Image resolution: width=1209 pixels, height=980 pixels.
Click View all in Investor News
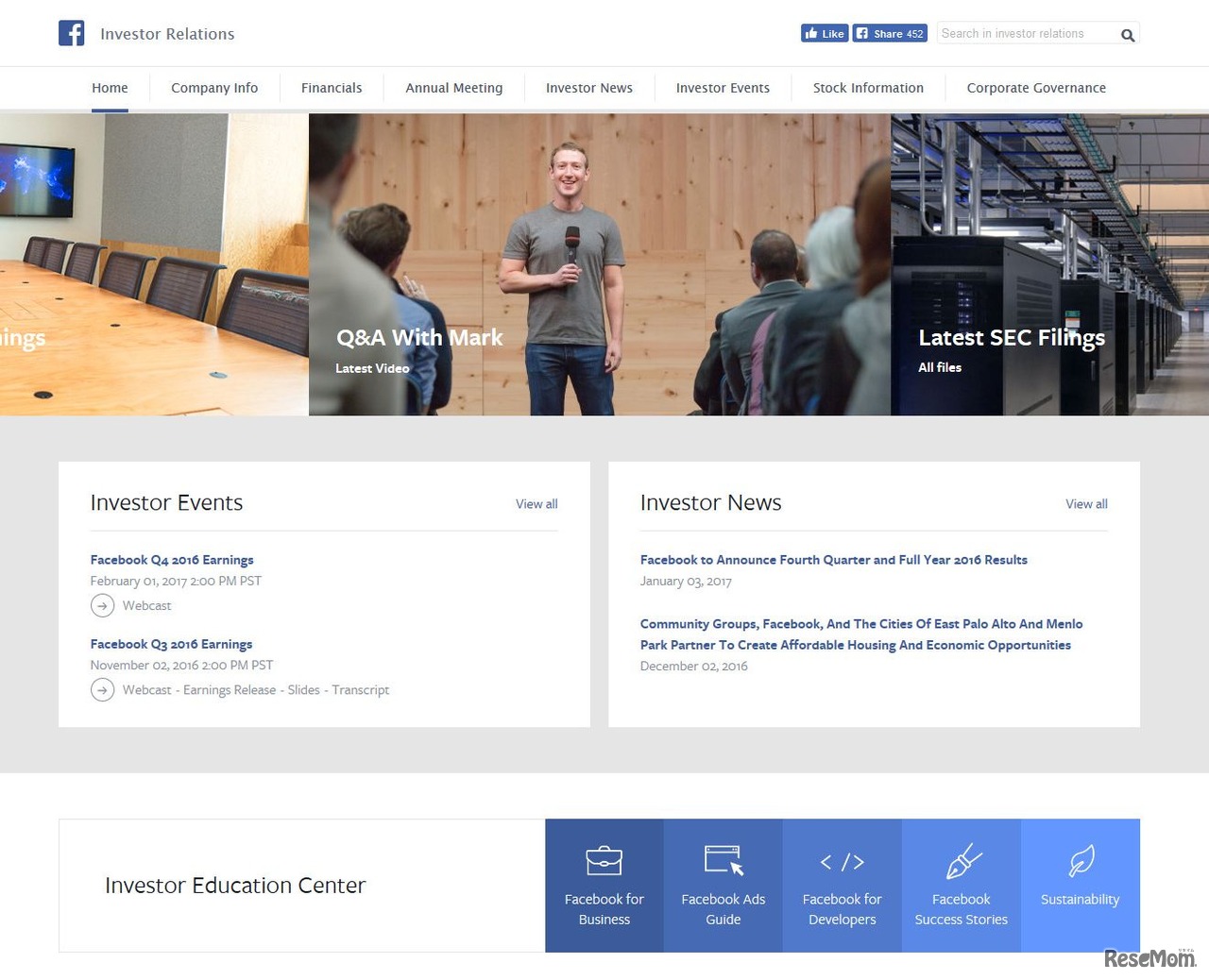tap(1085, 503)
